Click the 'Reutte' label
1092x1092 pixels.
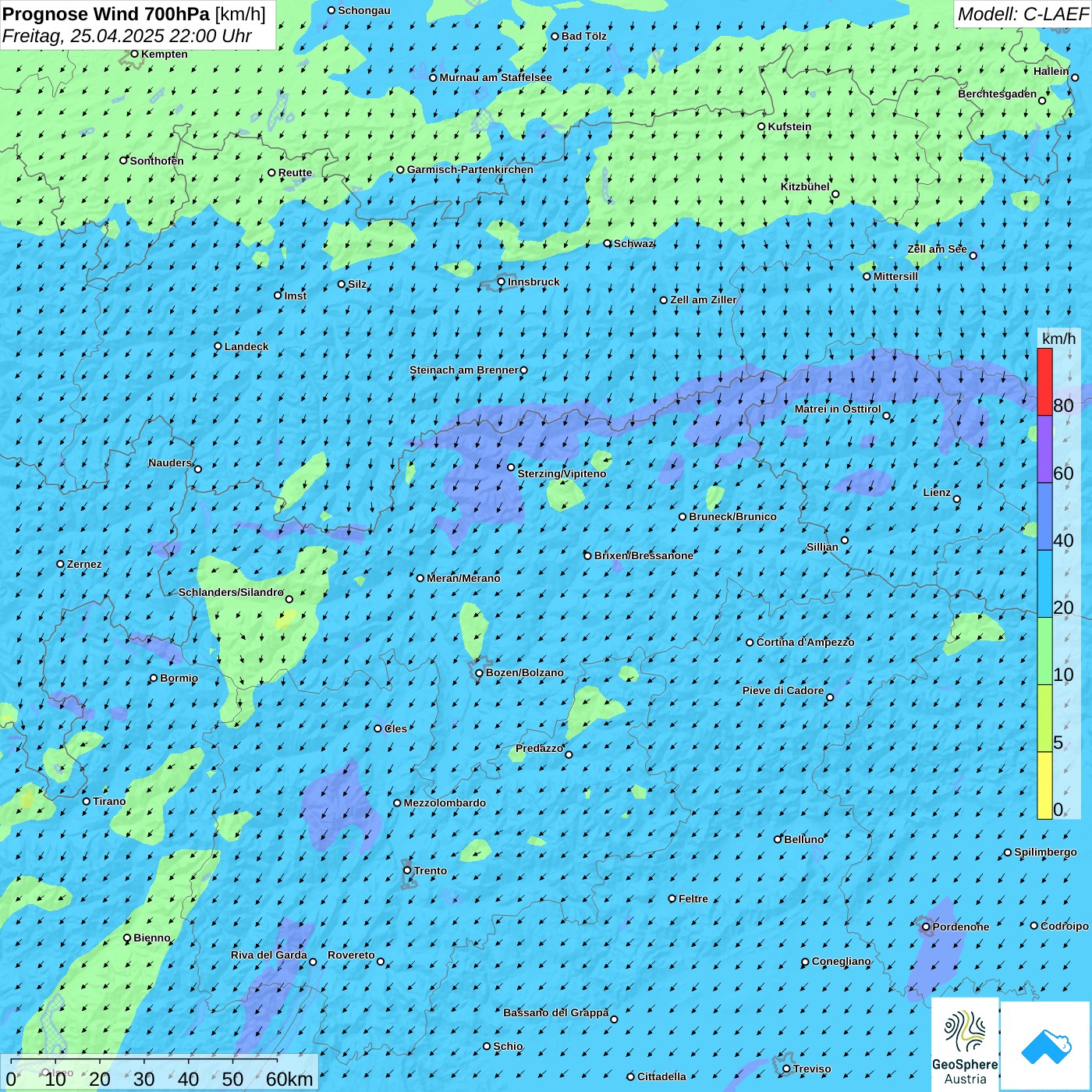point(295,173)
